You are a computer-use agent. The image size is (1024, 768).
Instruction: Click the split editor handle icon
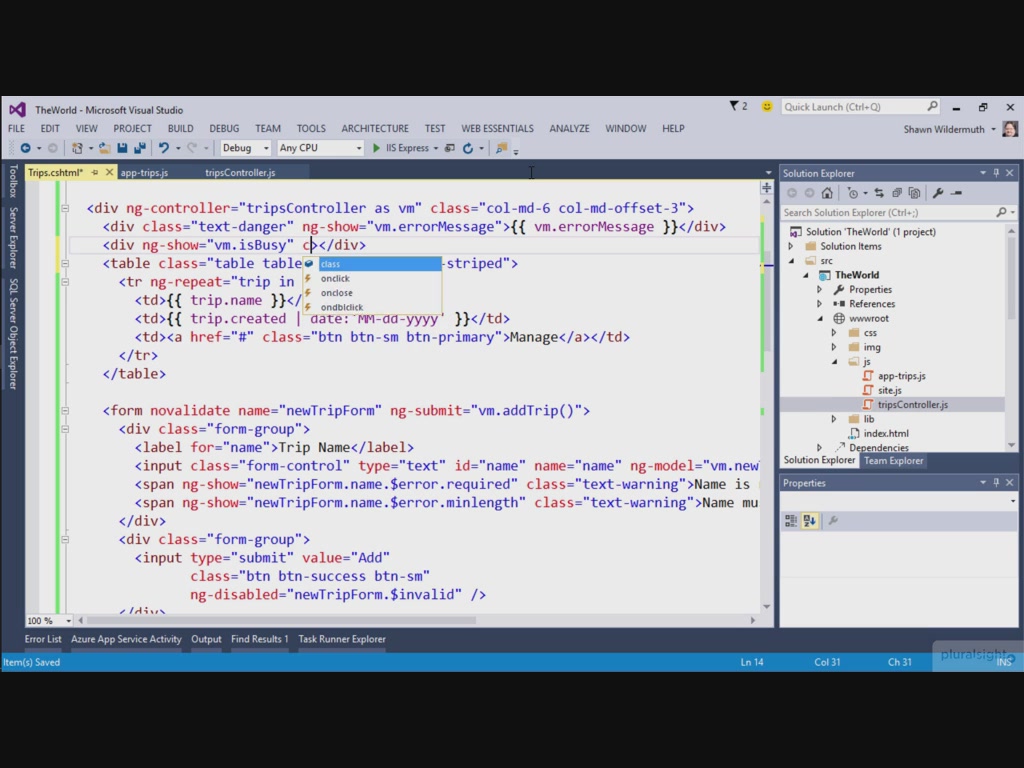pos(767,188)
